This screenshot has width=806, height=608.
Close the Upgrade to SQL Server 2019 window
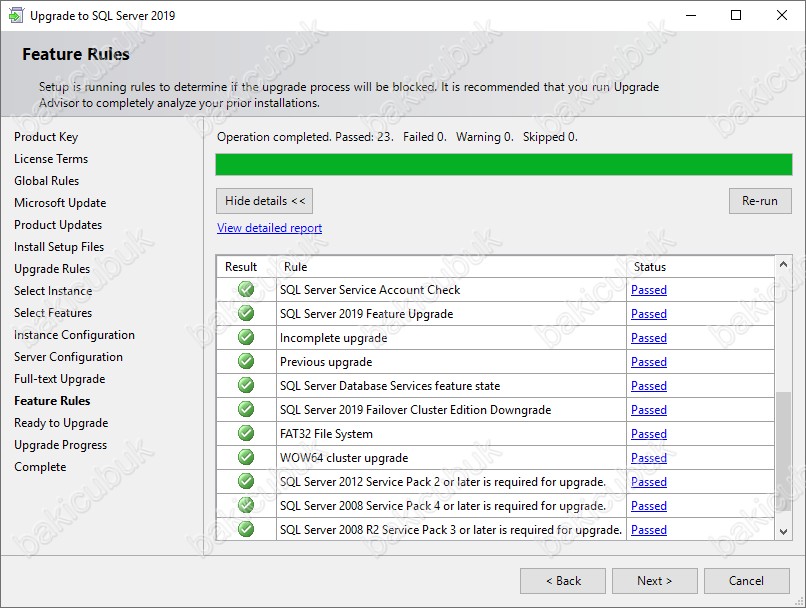click(x=782, y=15)
